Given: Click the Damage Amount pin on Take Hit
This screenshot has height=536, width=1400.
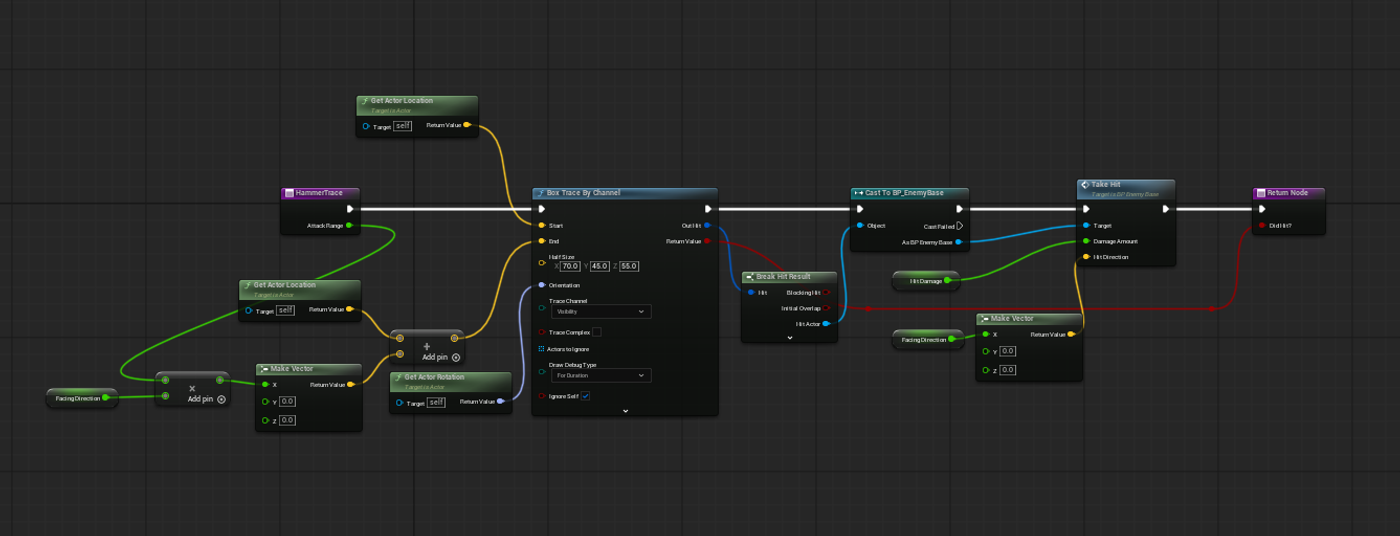Looking at the screenshot, I should tap(1086, 241).
